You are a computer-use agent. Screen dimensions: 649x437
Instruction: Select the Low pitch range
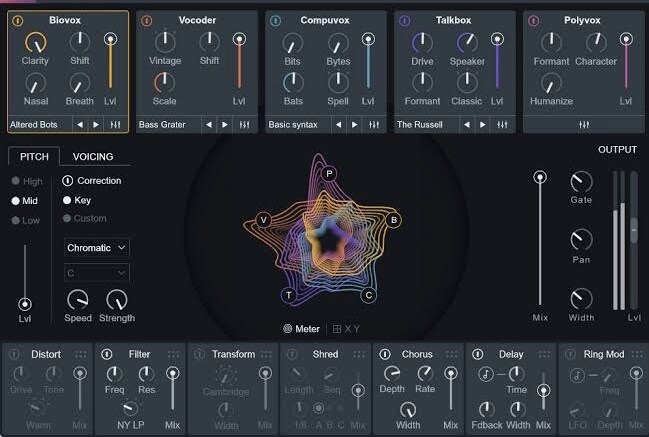tap(26, 220)
